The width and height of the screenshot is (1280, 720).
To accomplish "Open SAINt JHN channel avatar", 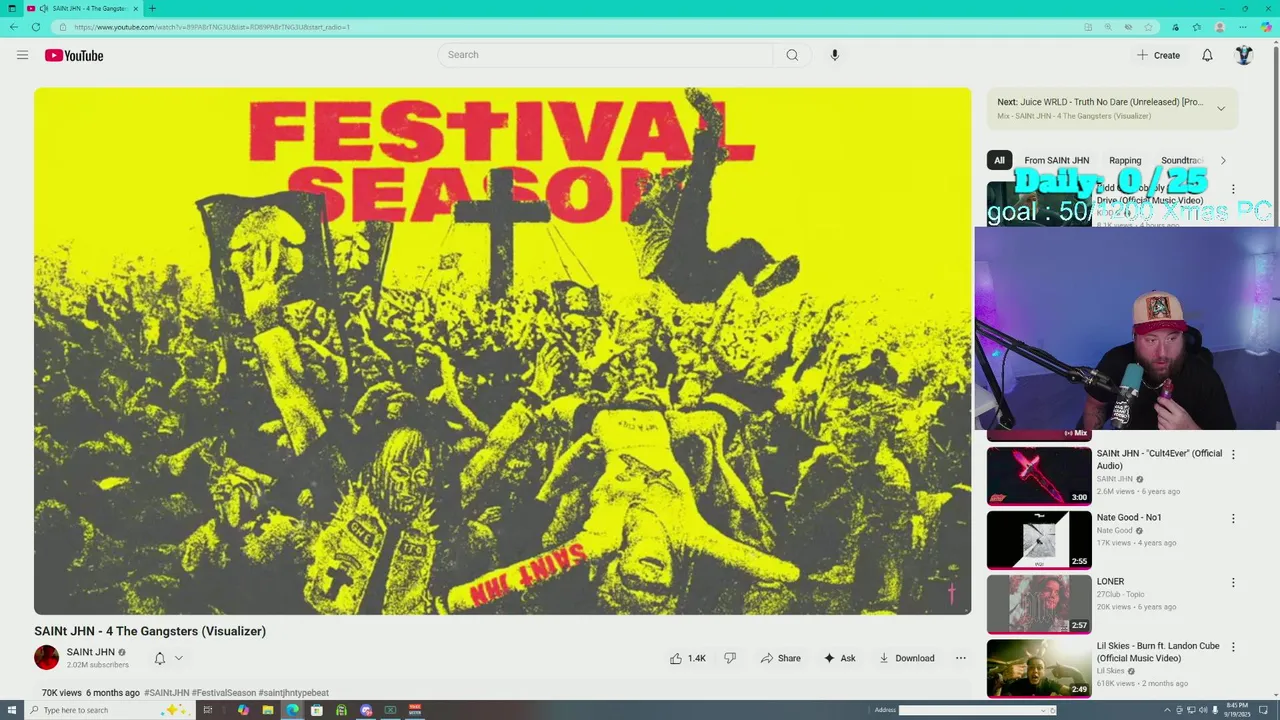I will click(46, 657).
